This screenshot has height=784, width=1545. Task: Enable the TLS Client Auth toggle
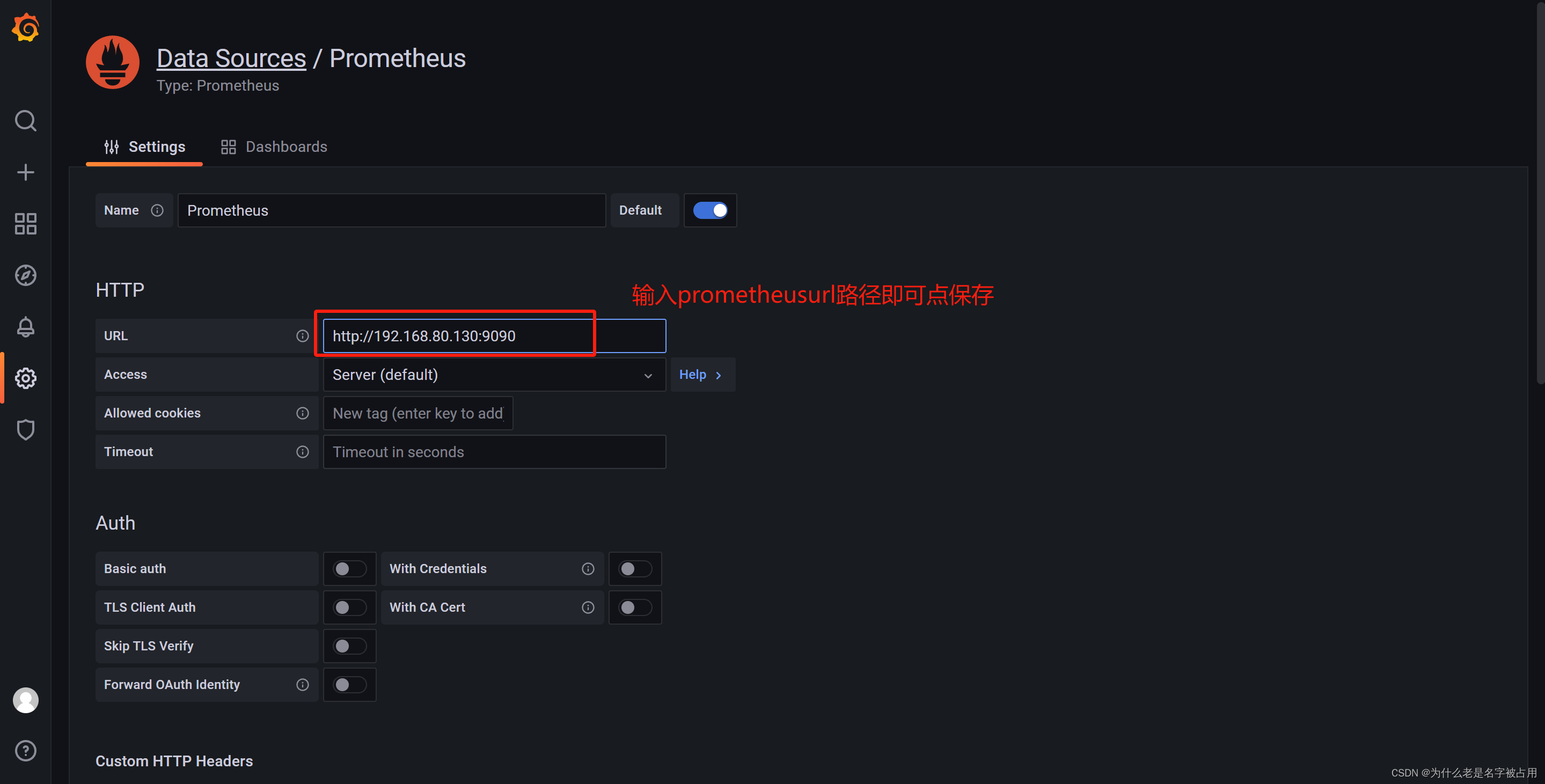tap(350, 607)
